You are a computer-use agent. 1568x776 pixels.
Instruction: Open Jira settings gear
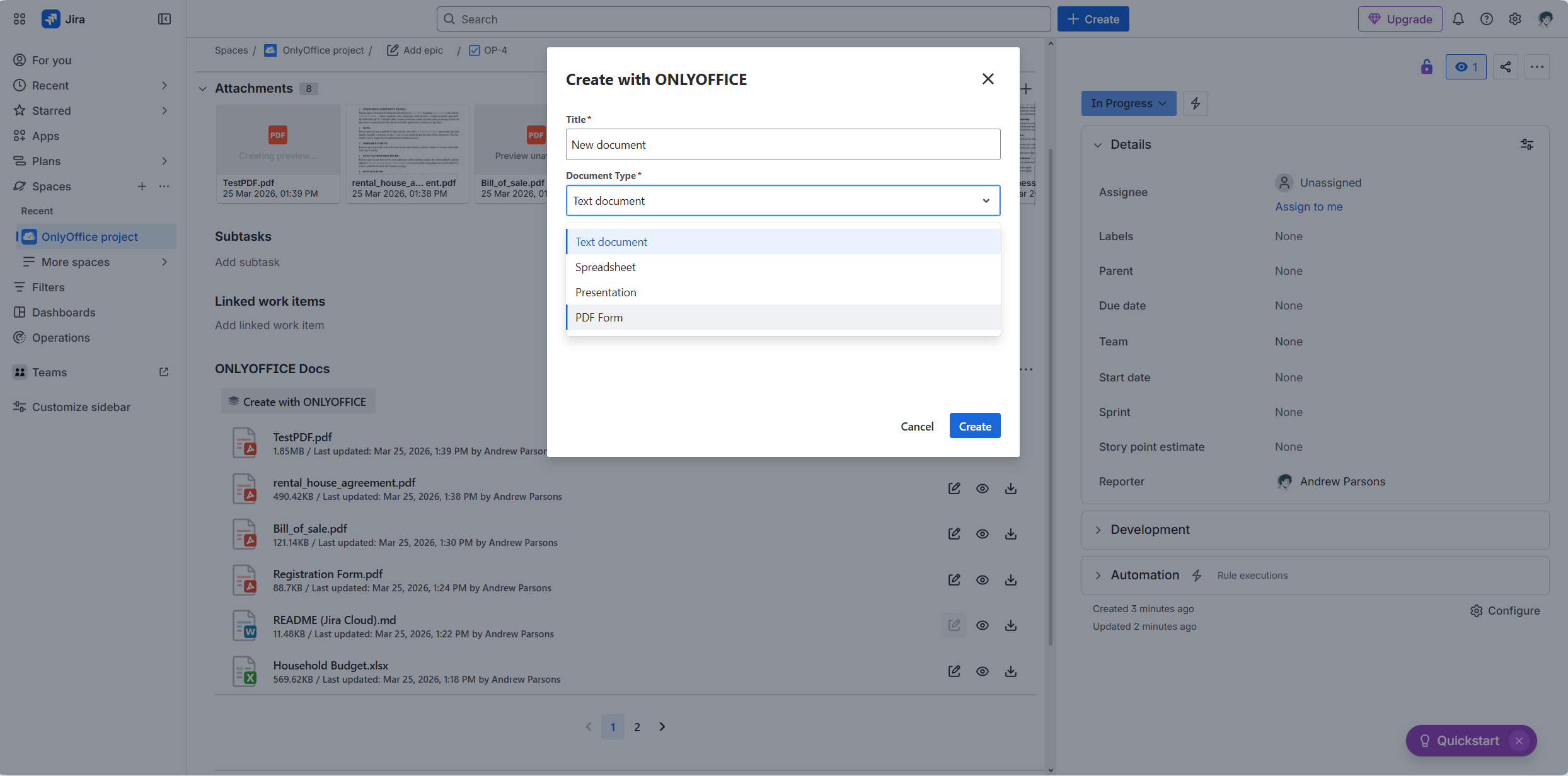1515,19
